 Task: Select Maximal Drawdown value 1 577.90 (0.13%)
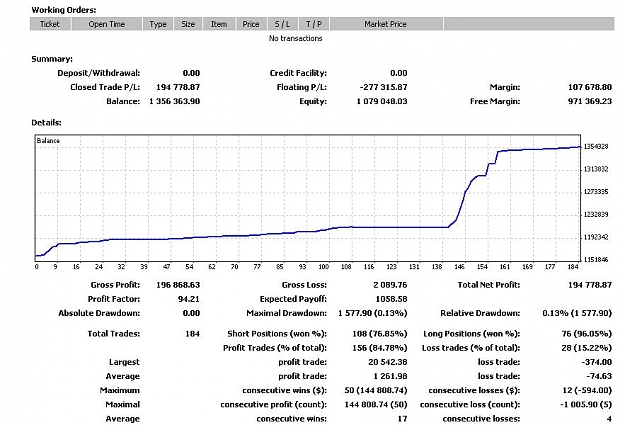click(x=373, y=313)
